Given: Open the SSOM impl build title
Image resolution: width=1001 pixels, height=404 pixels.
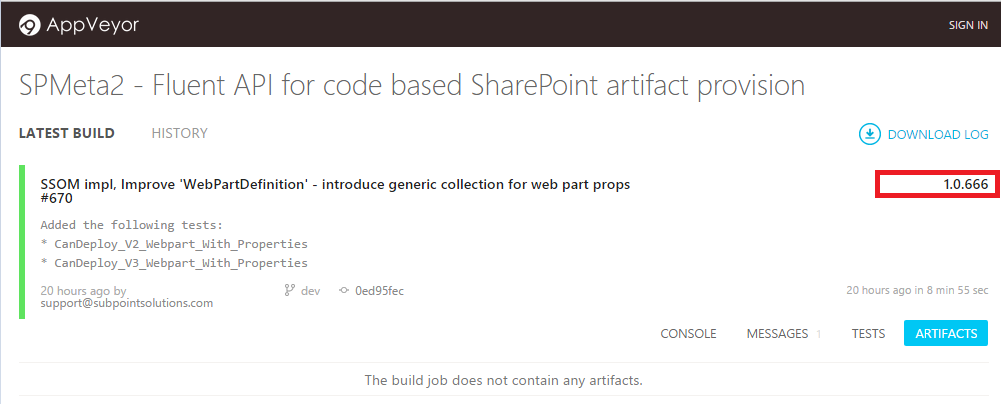Looking at the screenshot, I should (x=335, y=191).
